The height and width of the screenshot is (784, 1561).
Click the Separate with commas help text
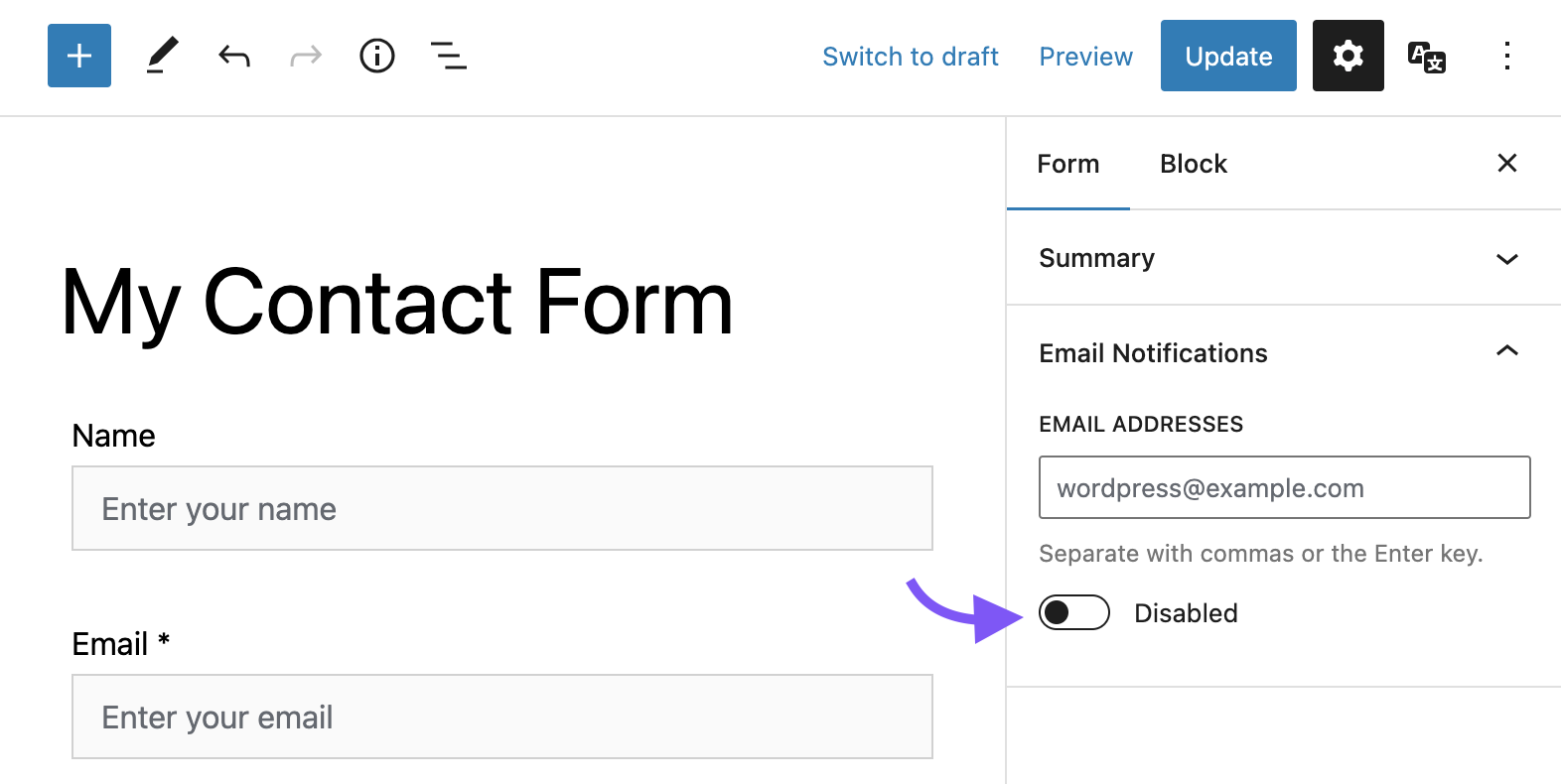coord(1261,554)
